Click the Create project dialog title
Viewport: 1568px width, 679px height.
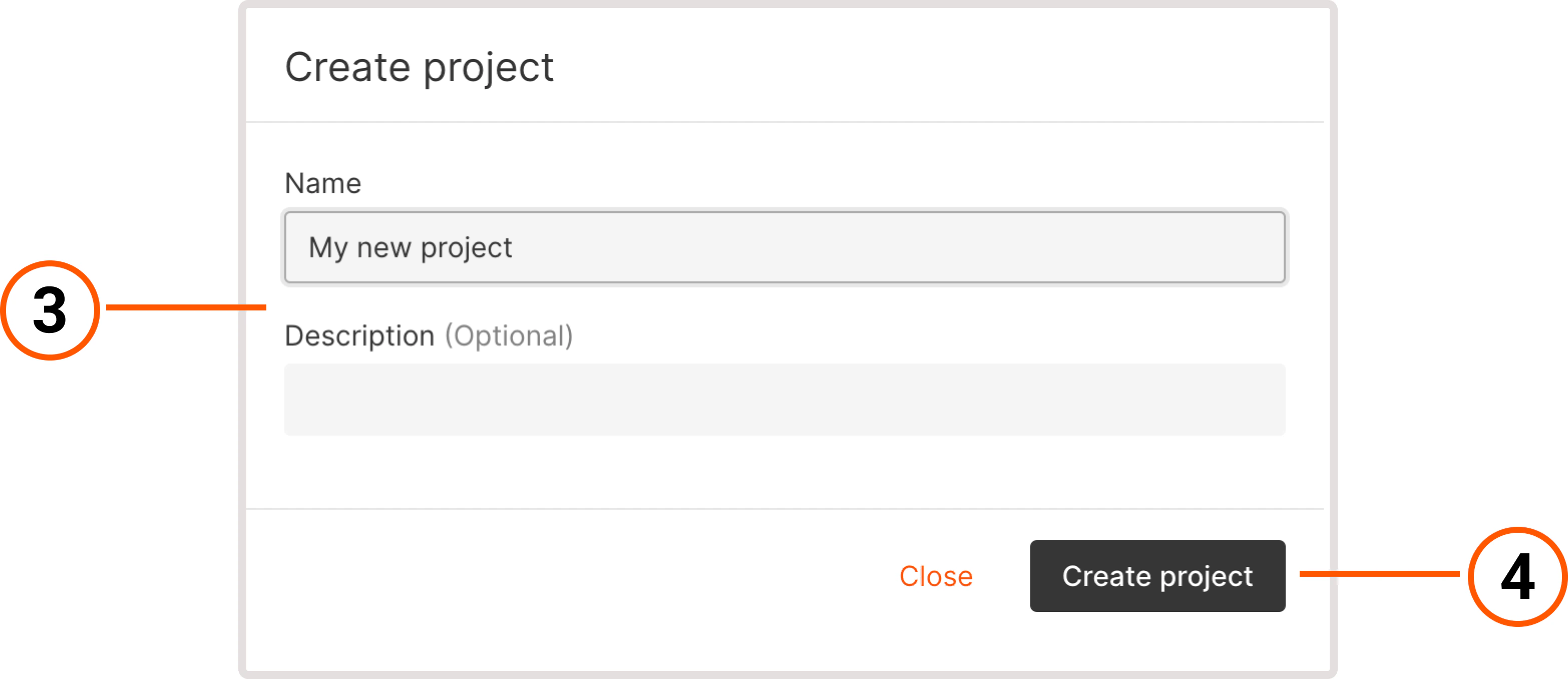421,67
